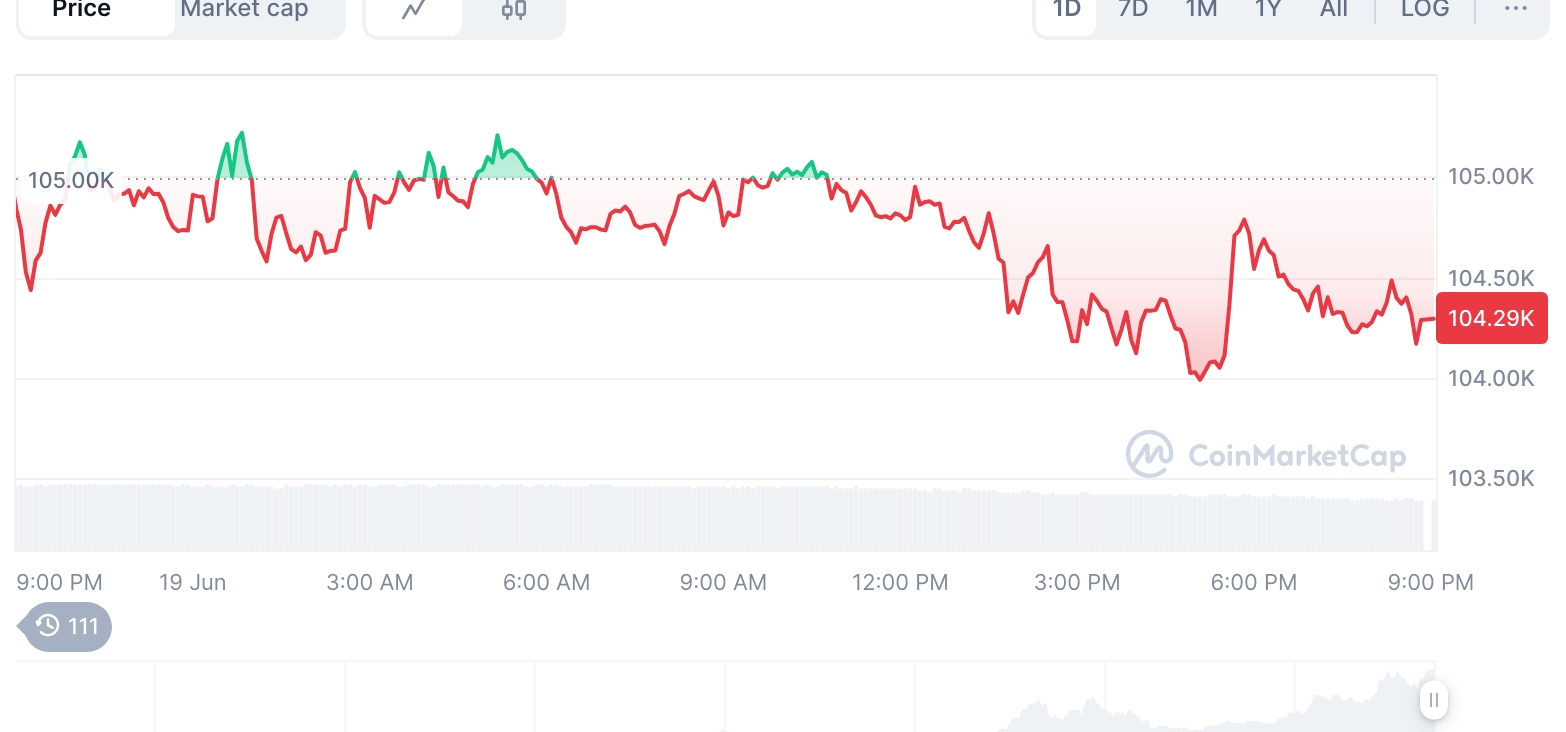Image resolution: width=1566 pixels, height=732 pixels.
Task: Switch to the Market cap tab
Action: 245,12
